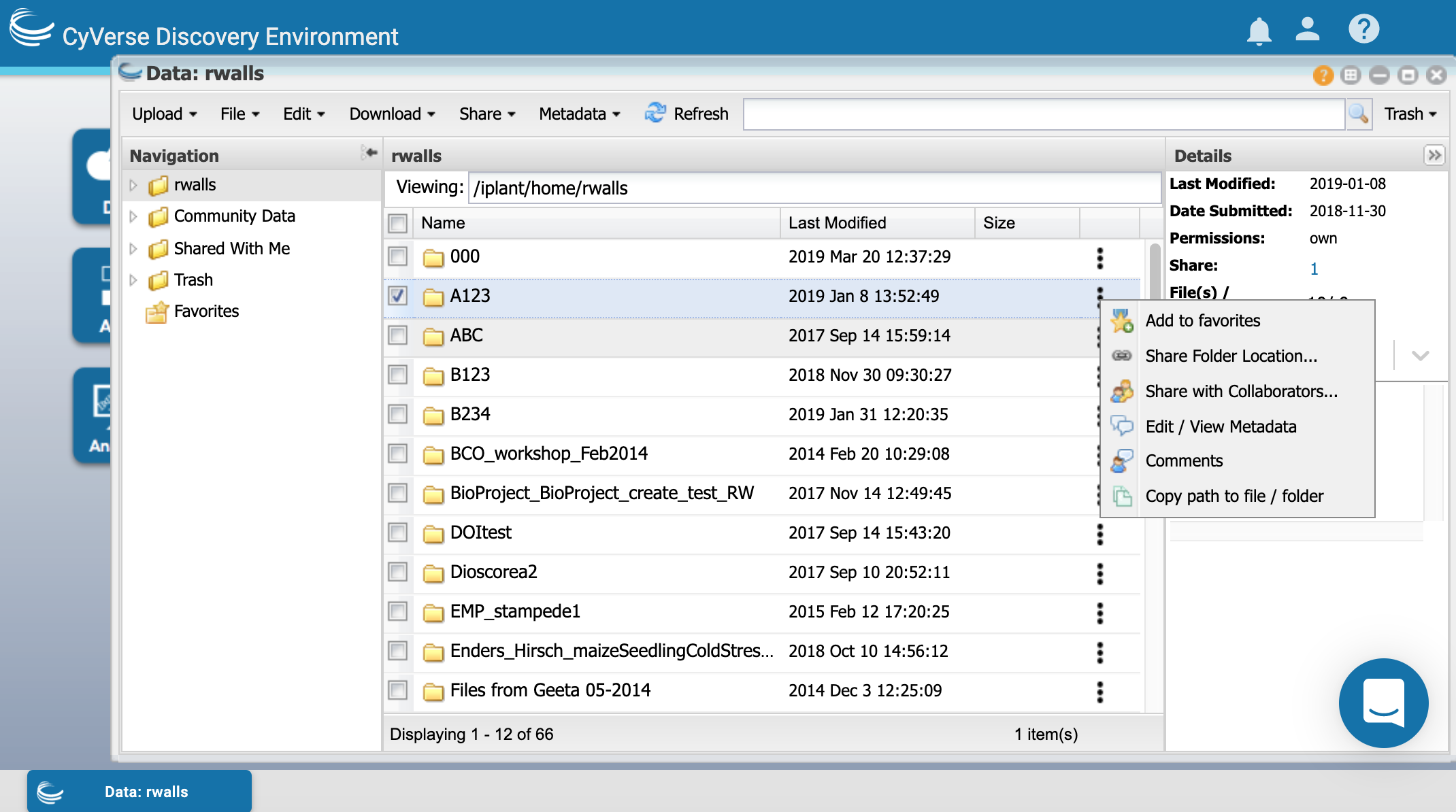
Task: Open the Download dropdown menu
Action: coord(393,114)
